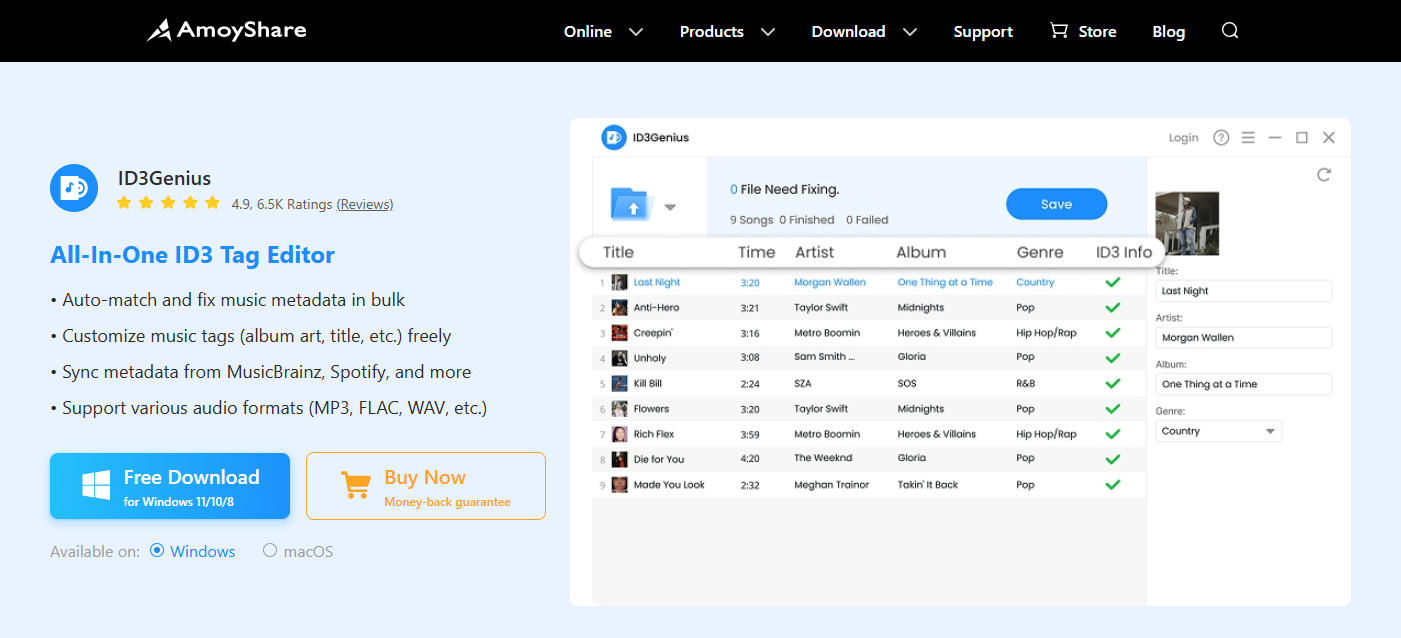Expand the Products menu chevron
Viewport: 1401px width, 638px height.
point(768,32)
